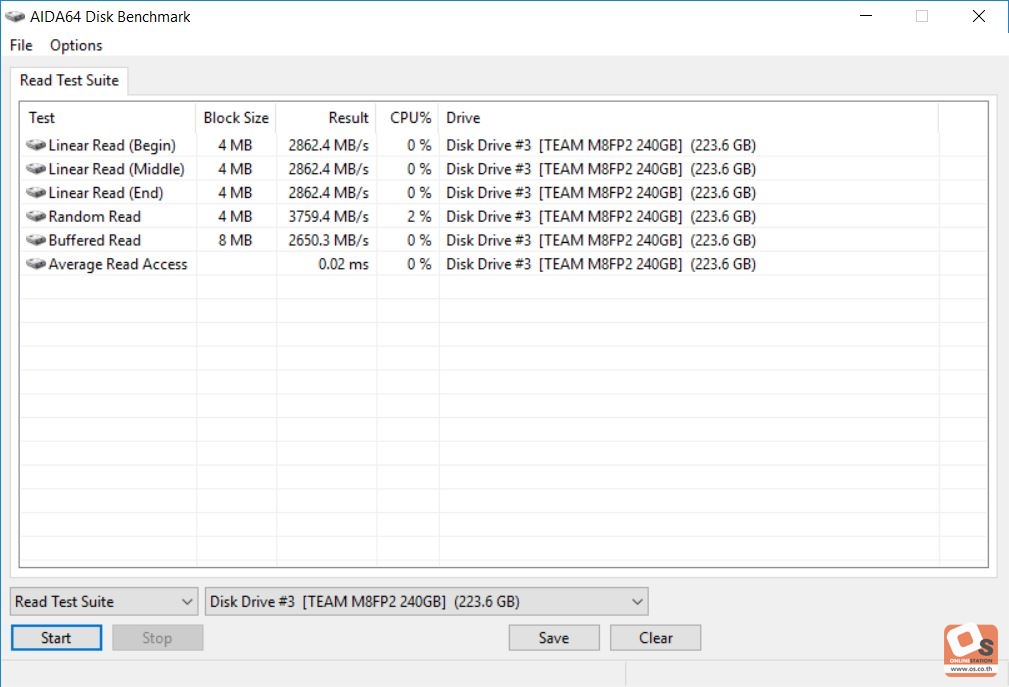Click the disk icon beside Average Read Access
The width and height of the screenshot is (1009, 687).
pyautogui.click(x=36, y=264)
